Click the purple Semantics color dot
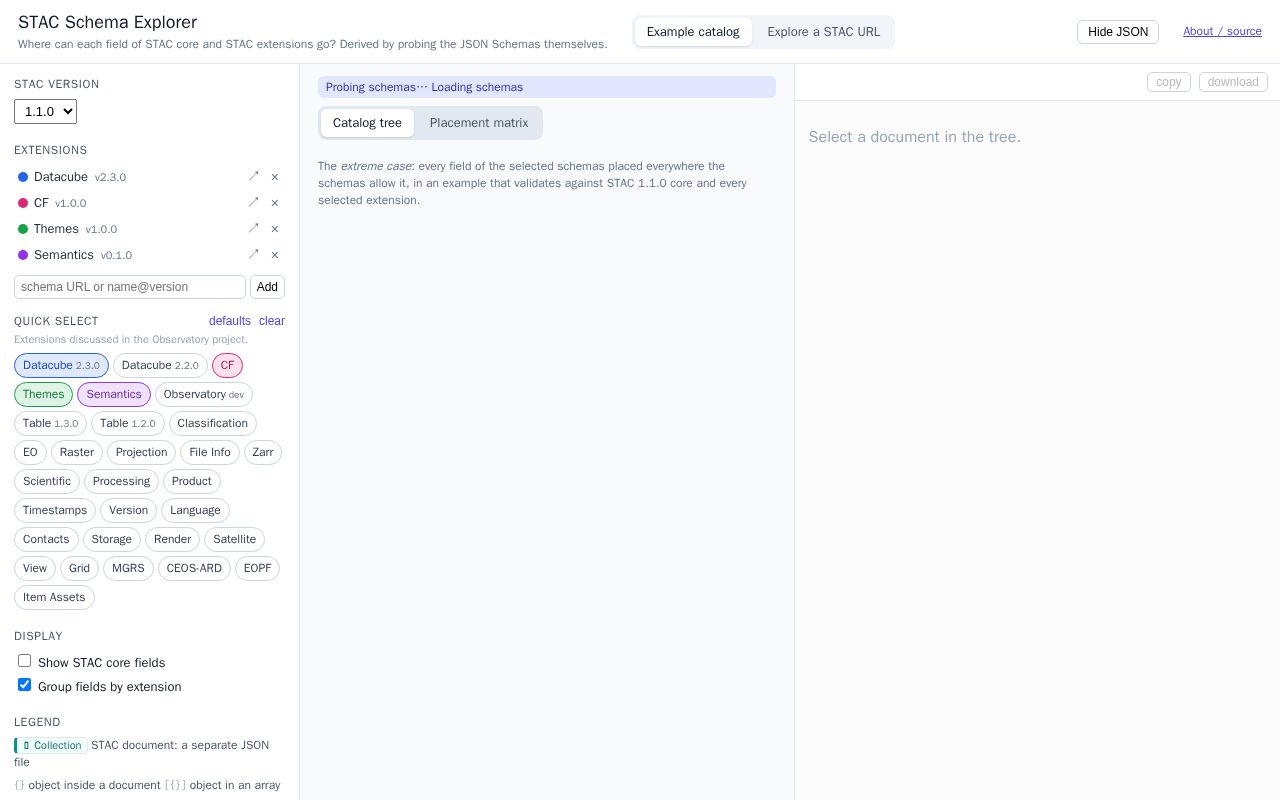Screen dimensions: 1280x800 (x=23, y=255)
